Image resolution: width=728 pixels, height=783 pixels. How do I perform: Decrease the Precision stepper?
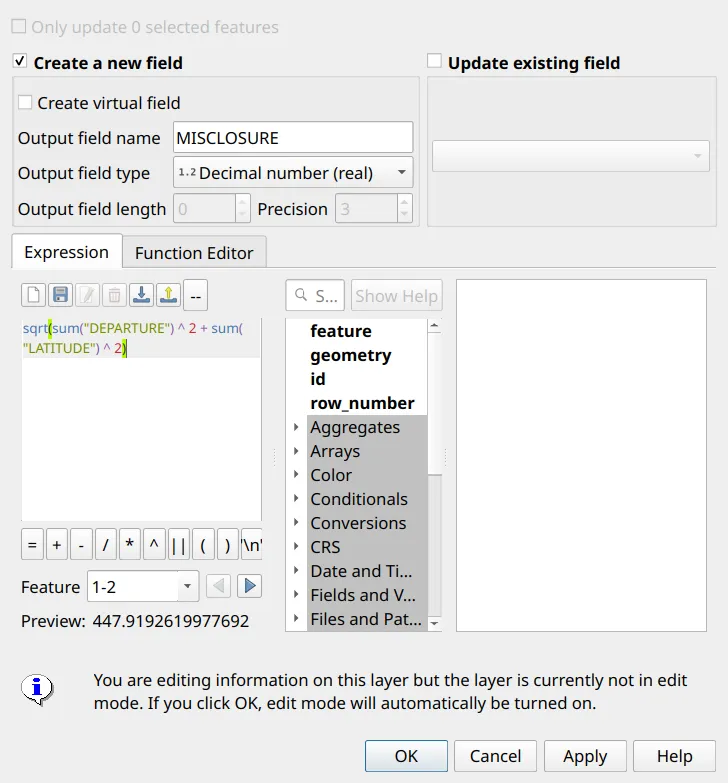[x=404, y=215]
